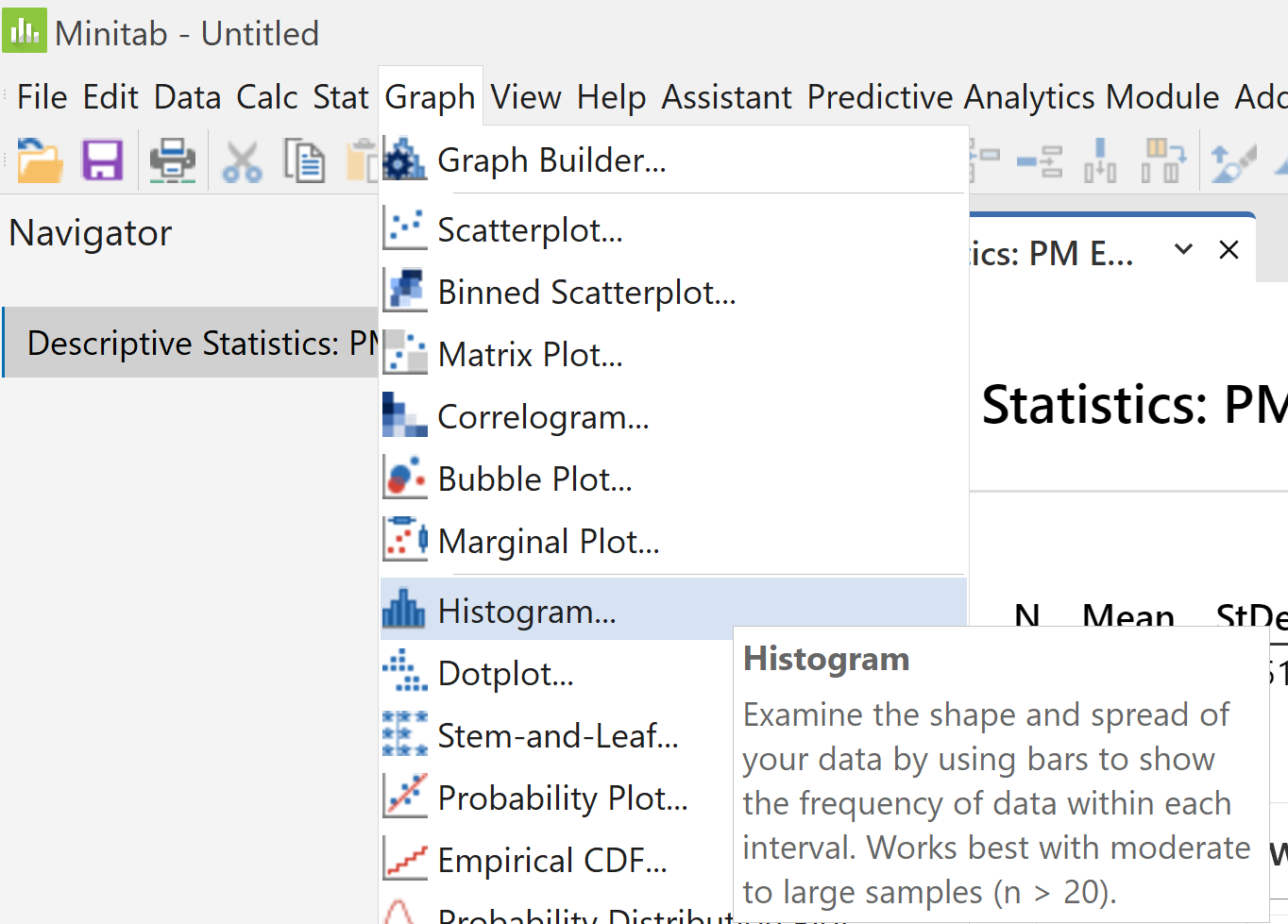Open the Edit menu
The width and height of the screenshot is (1288, 924).
110,97
